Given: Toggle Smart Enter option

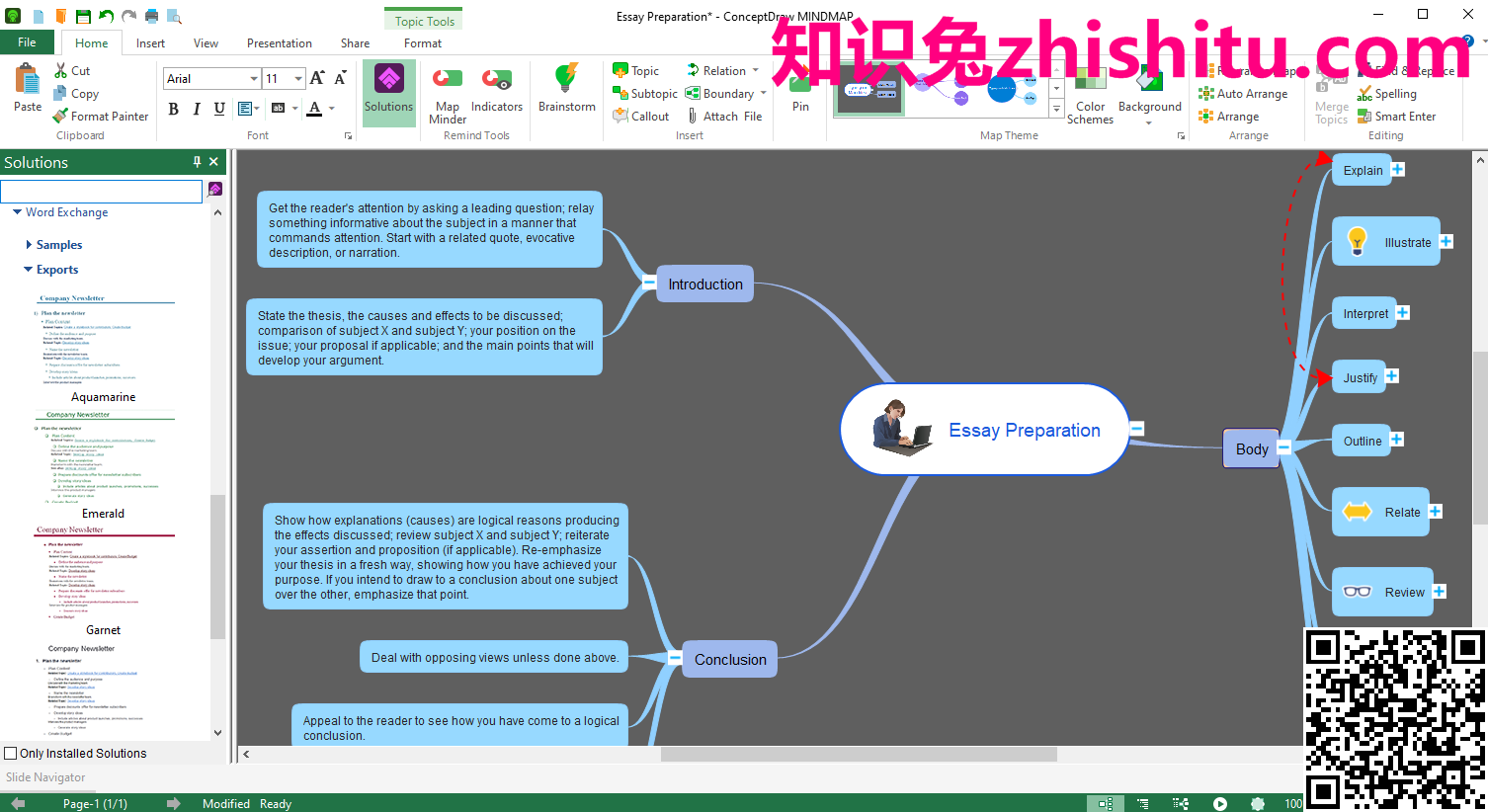Looking at the screenshot, I should pos(1396,116).
